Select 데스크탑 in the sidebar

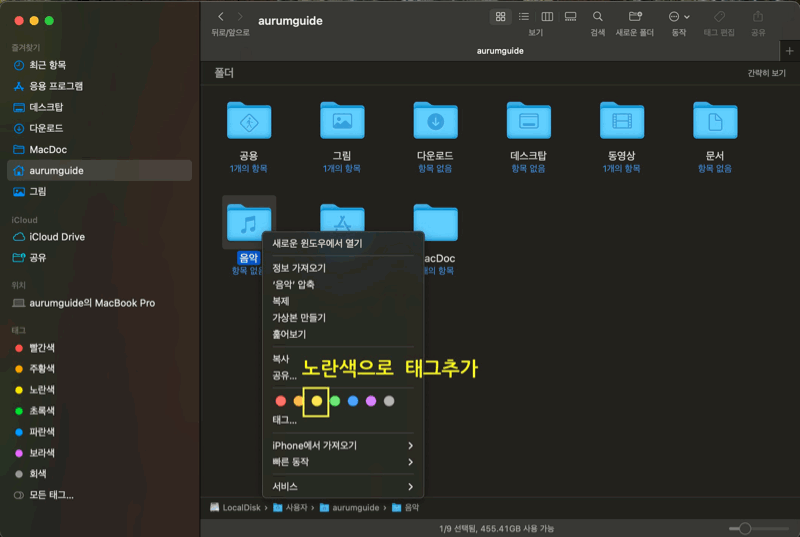(x=99, y=107)
